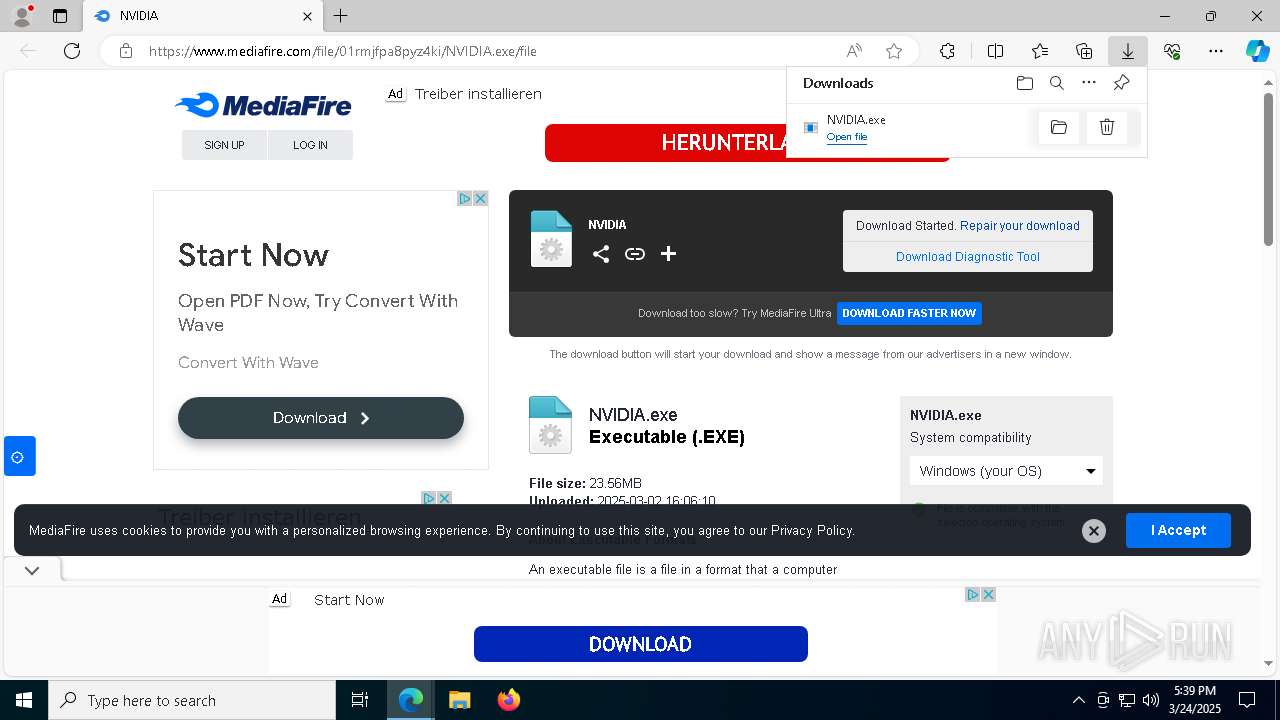
Task: Click LOG IN button
Action: [x=310, y=145]
